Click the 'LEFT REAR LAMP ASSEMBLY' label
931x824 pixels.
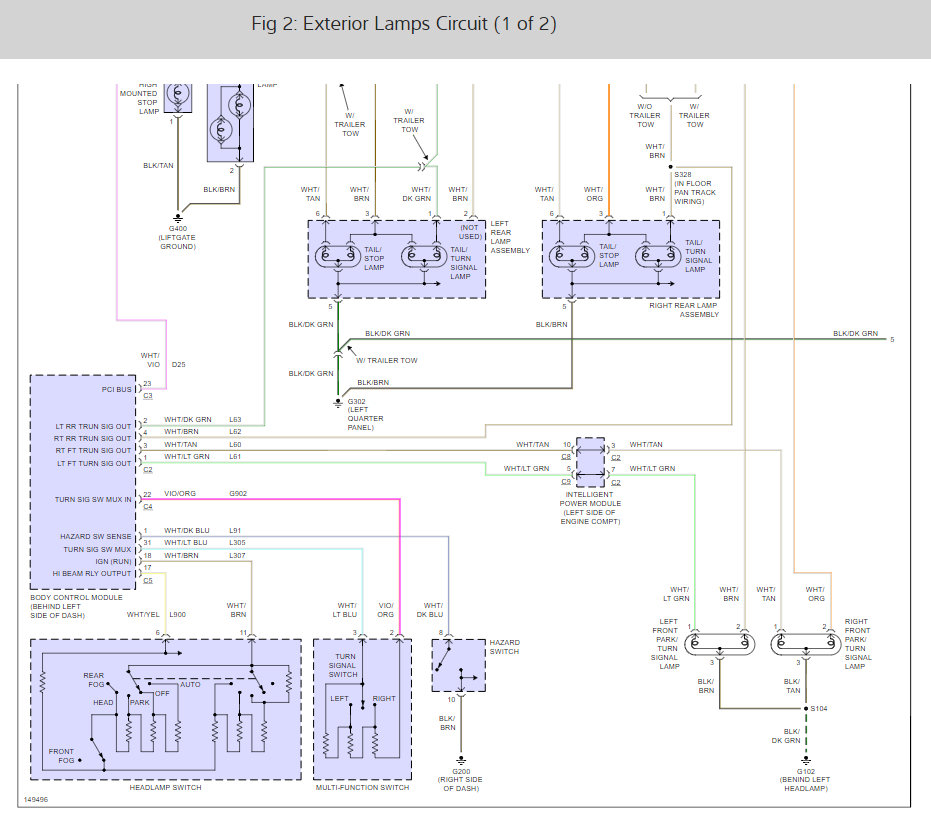click(509, 237)
